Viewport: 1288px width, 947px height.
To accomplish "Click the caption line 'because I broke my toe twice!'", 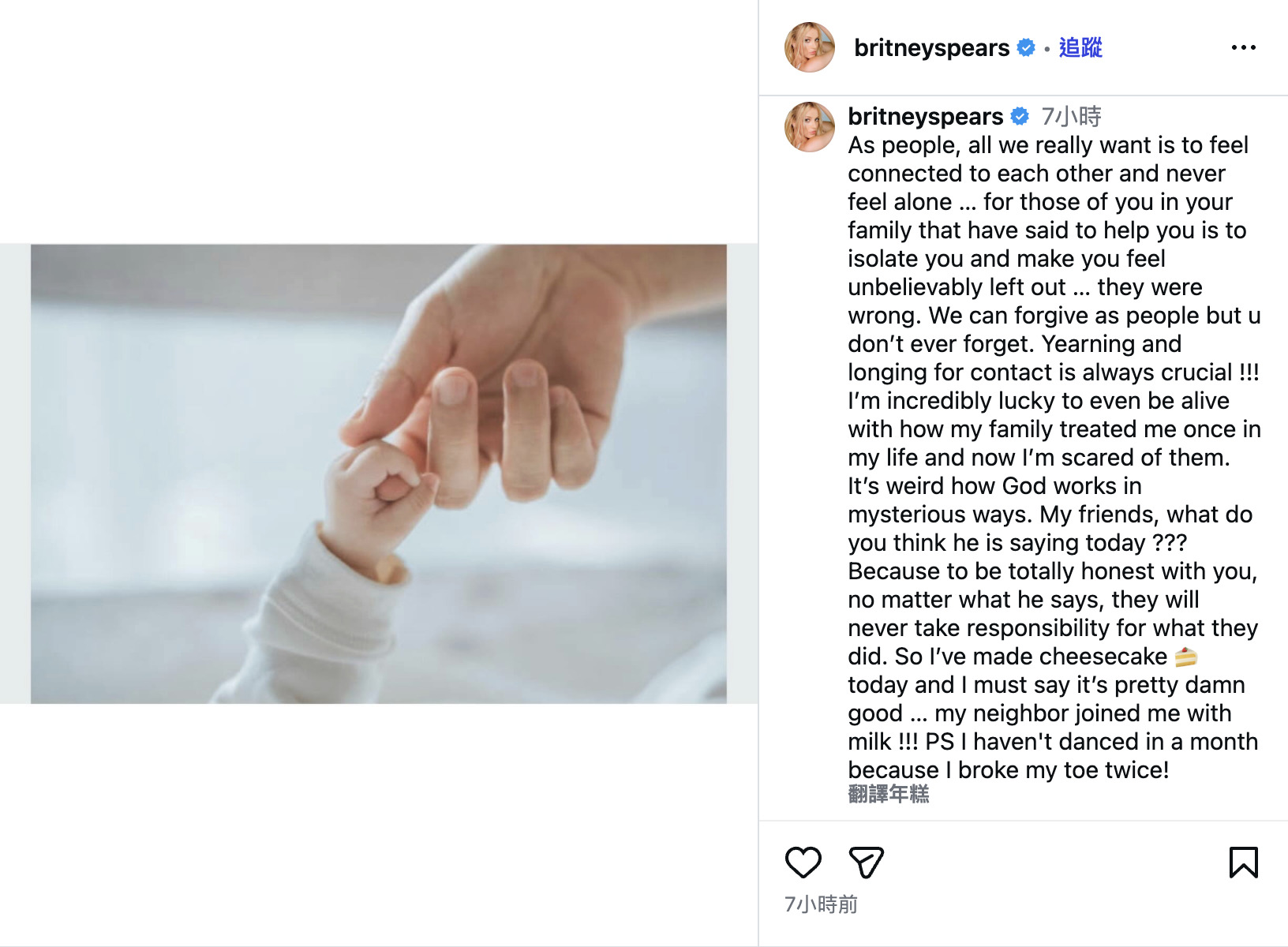I will click(1008, 770).
